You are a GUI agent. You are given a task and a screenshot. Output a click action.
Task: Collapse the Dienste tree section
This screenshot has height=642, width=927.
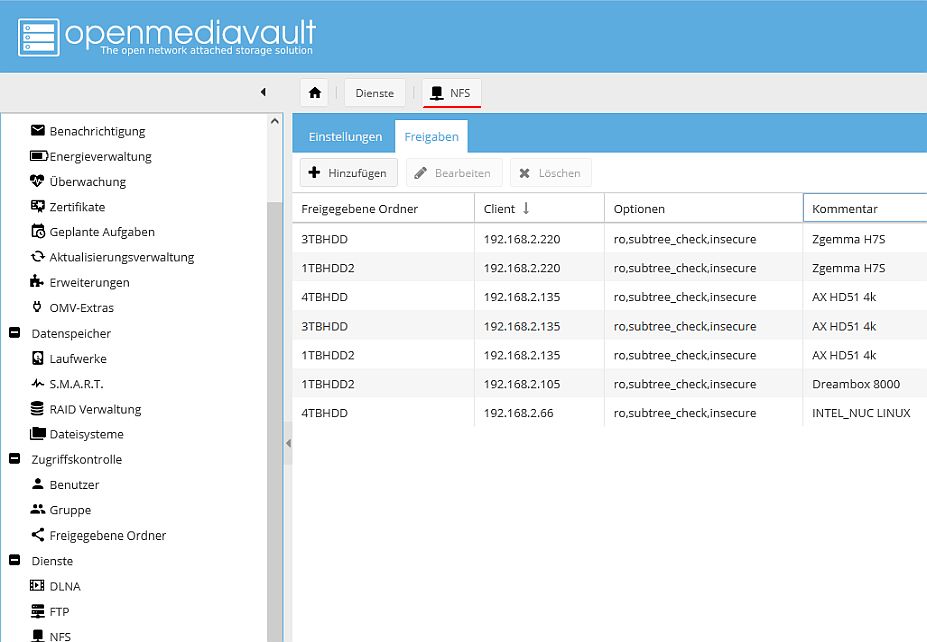[x=15, y=561]
